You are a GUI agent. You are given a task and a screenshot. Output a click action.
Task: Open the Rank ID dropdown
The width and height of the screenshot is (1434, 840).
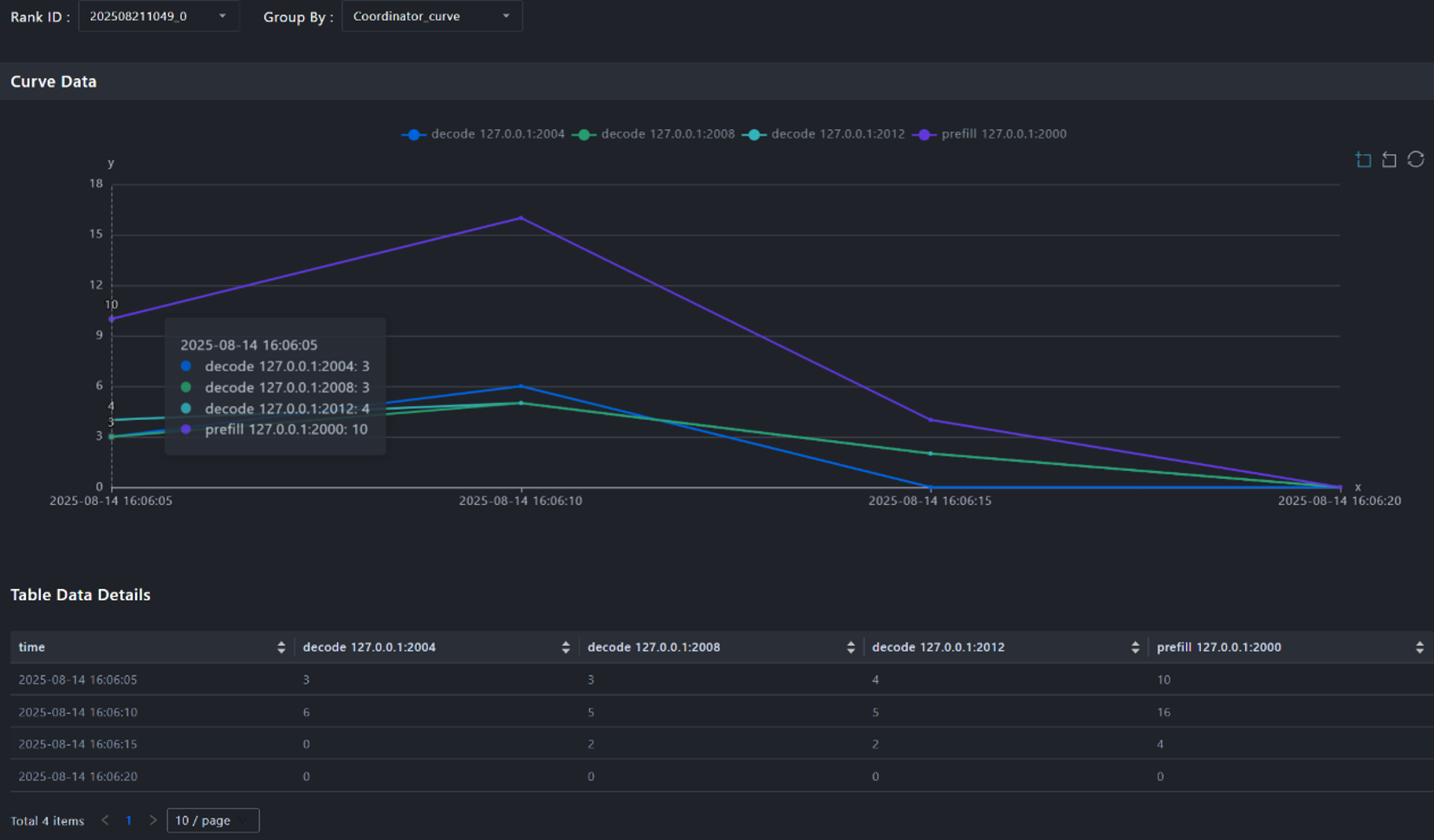158,16
